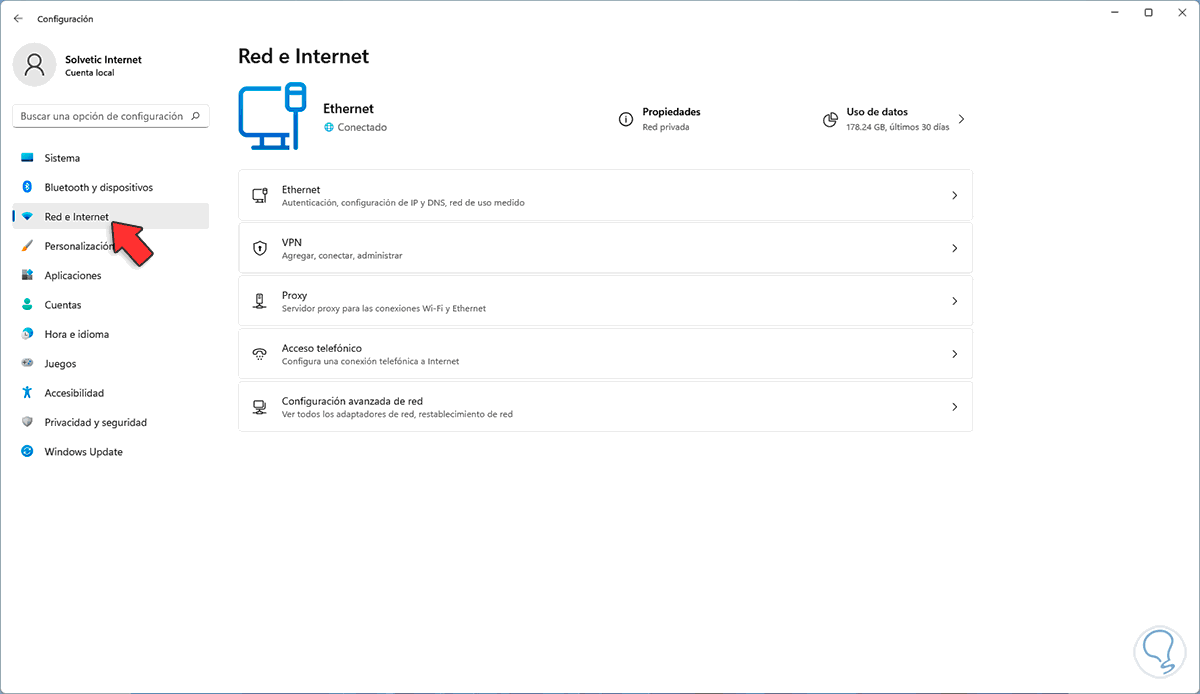Open the VPN settings row

coord(605,248)
